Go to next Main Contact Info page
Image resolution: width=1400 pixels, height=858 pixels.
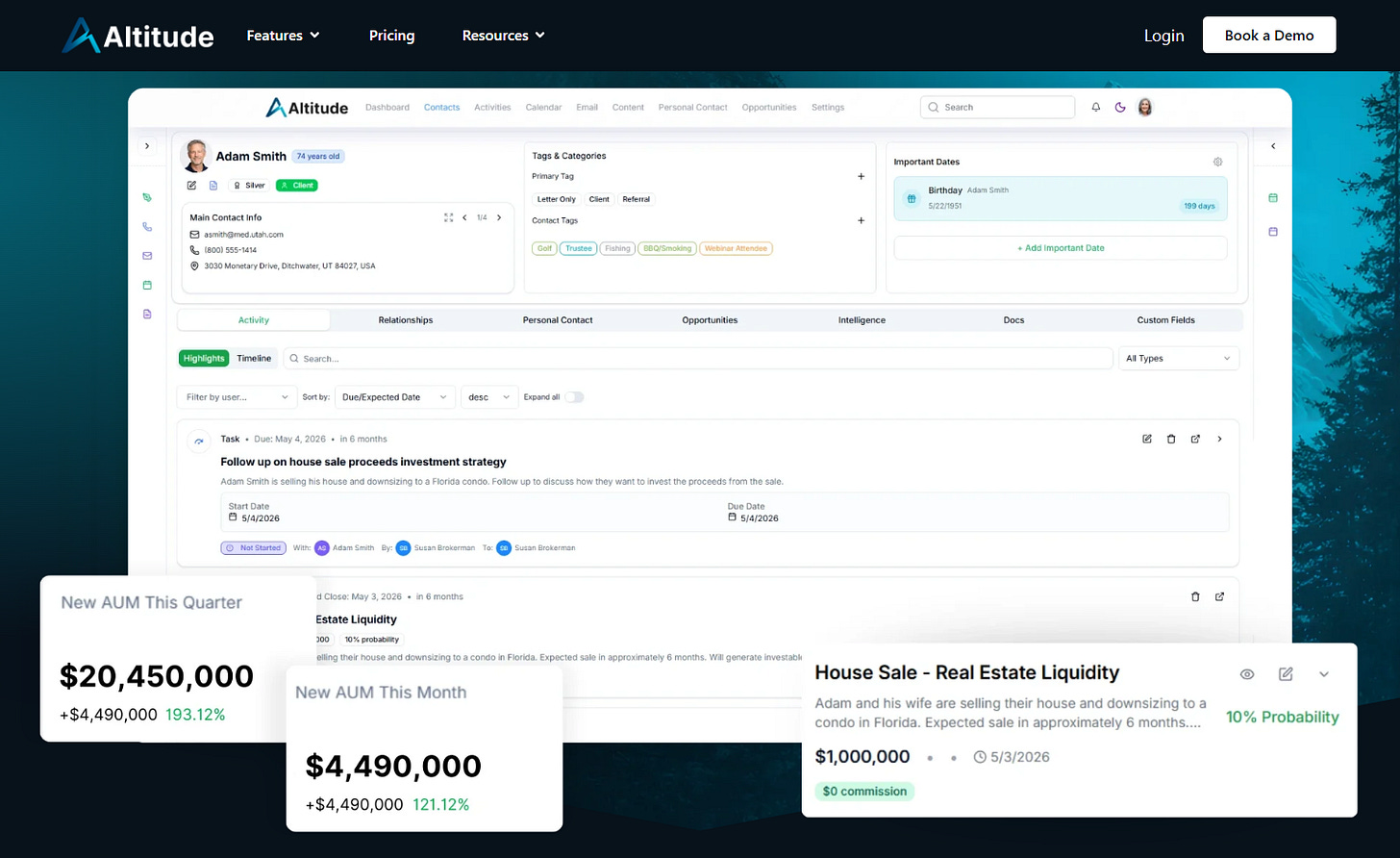coord(499,217)
